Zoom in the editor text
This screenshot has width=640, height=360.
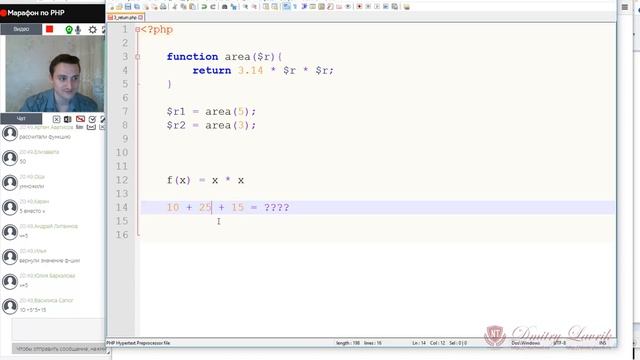tap(245, 7)
